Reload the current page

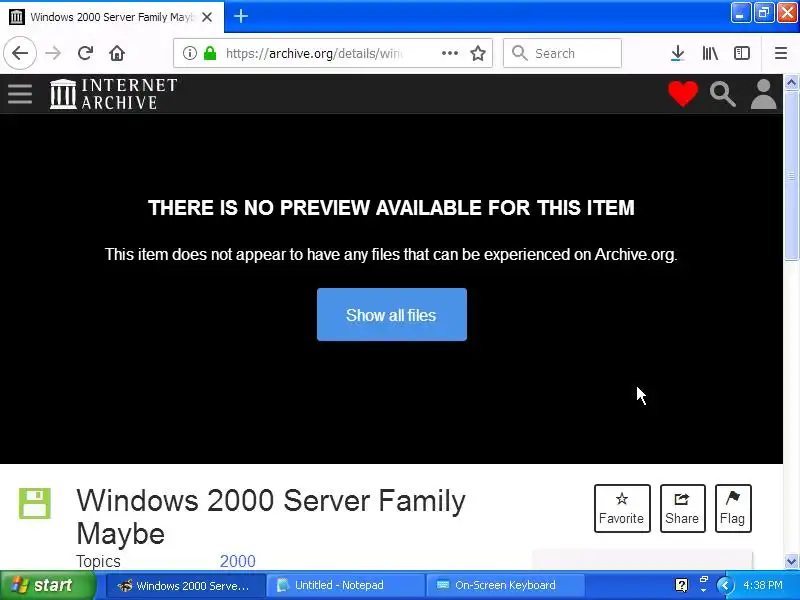click(85, 53)
